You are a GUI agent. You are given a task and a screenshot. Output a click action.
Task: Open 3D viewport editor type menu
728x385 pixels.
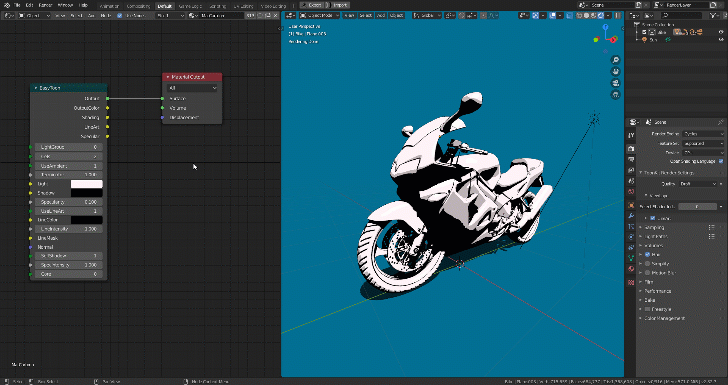[x=291, y=16]
